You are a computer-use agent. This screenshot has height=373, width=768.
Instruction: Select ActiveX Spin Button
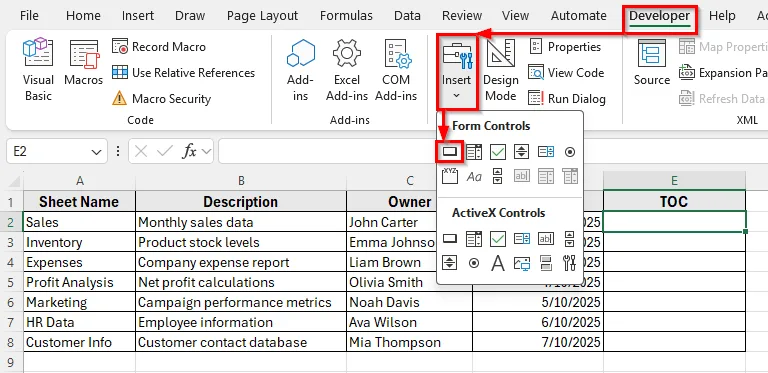450,263
